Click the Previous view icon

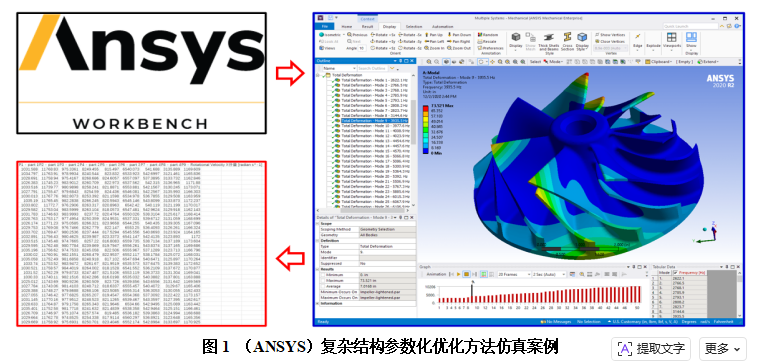[349, 35]
